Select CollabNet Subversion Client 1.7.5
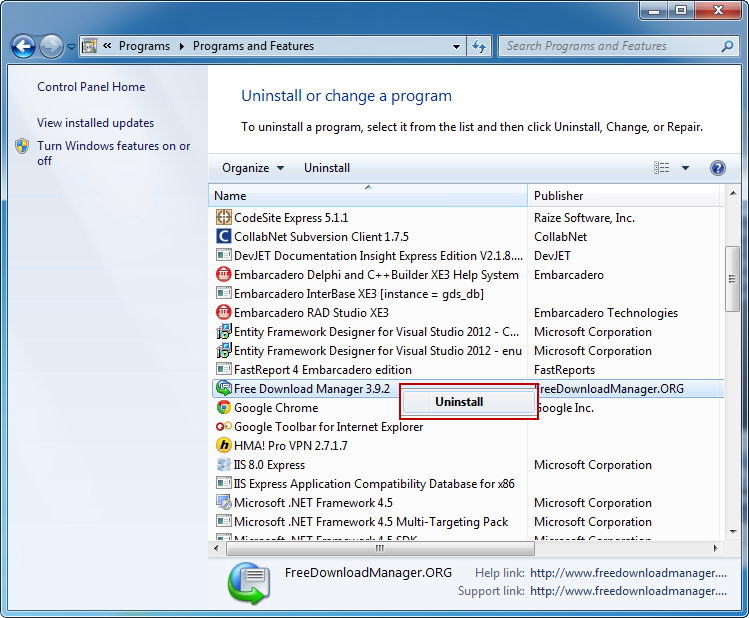This screenshot has height=618, width=749. coord(321,237)
